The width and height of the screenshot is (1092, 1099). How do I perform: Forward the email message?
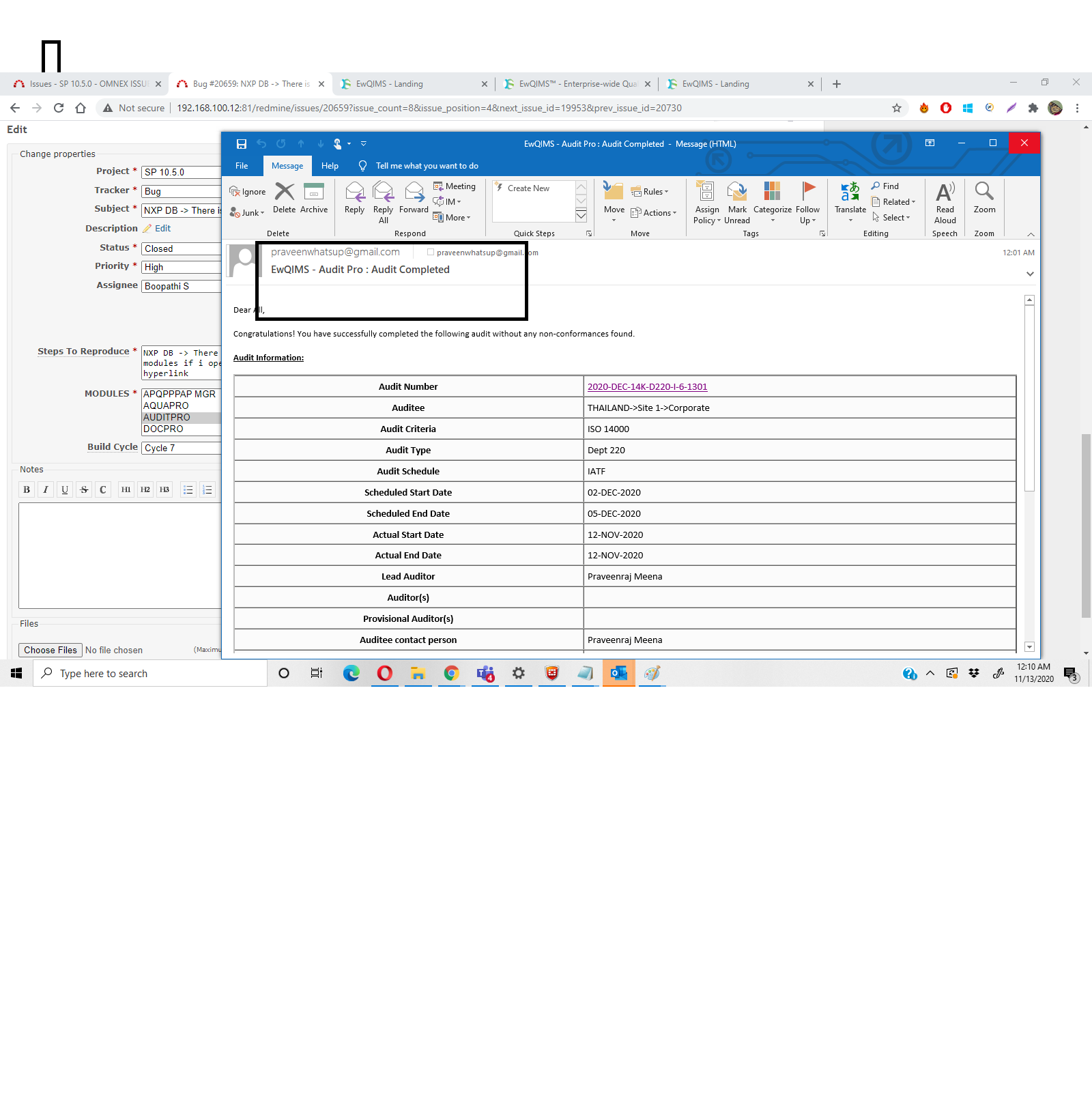click(414, 198)
